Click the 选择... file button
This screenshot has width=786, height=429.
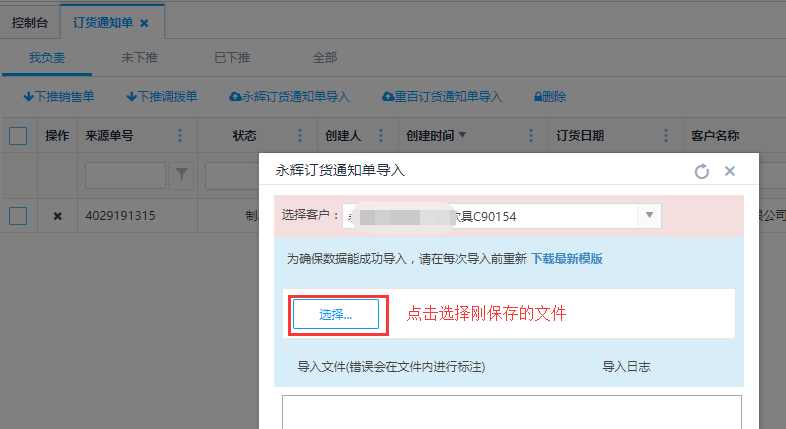click(336, 314)
